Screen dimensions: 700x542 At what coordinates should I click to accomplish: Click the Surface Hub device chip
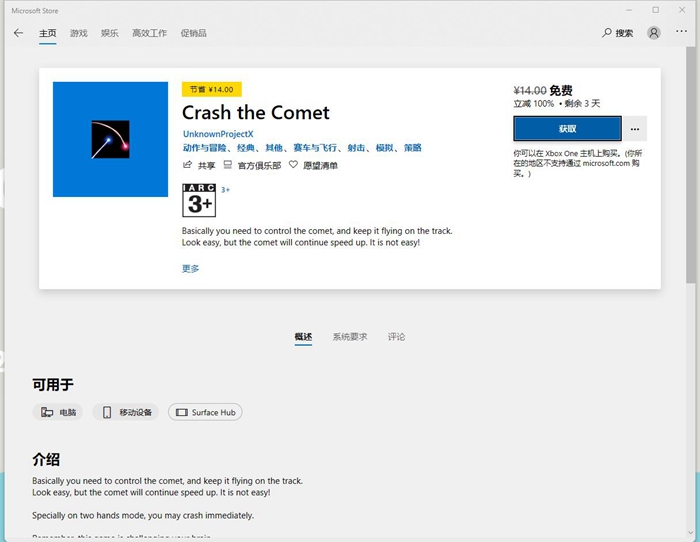[x=205, y=412]
